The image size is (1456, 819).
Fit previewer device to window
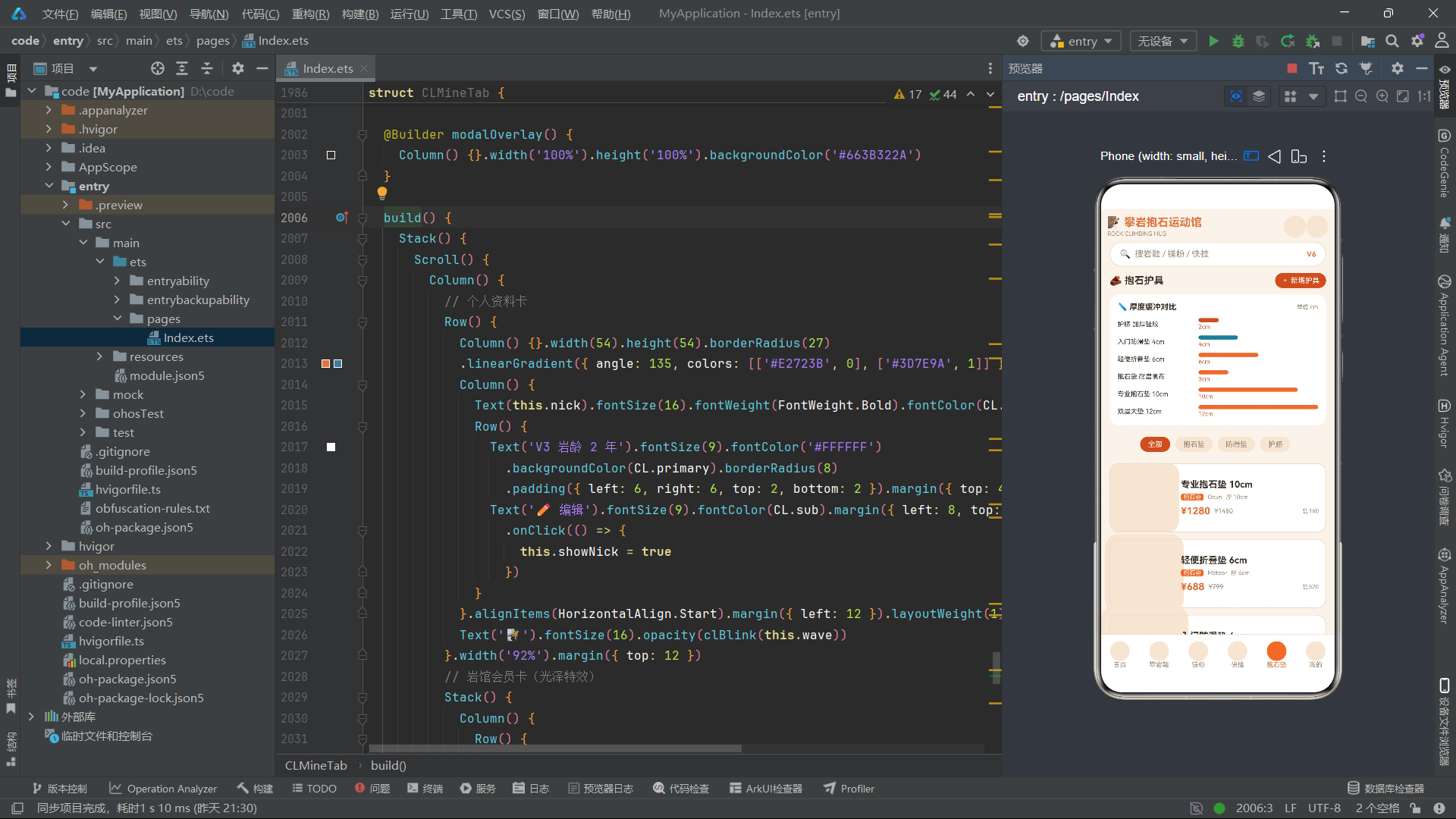(x=1403, y=96)
